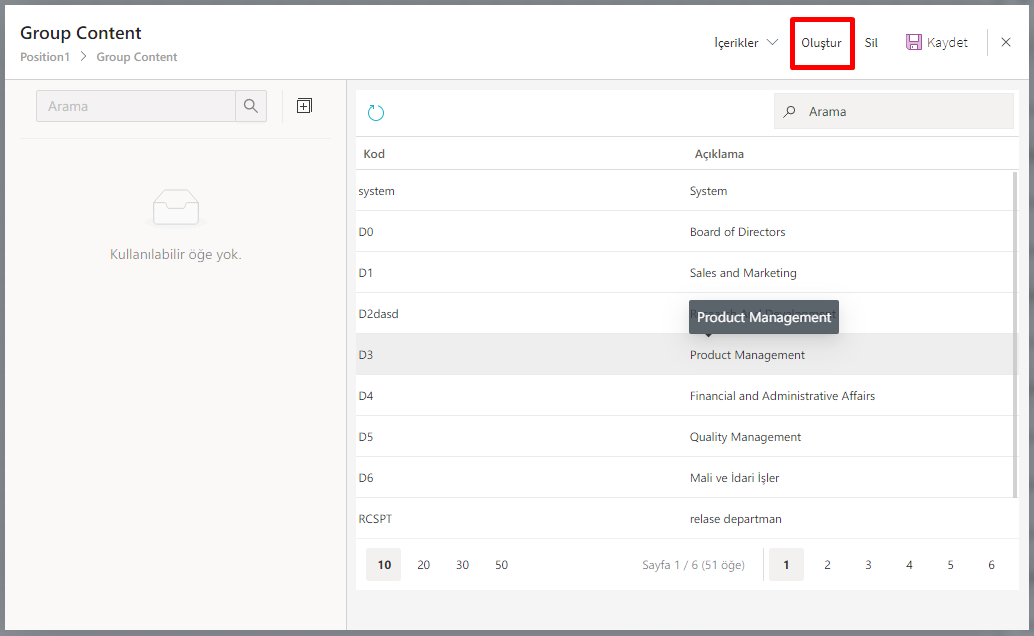Set page size to 20
This screenshot has width=1034, height=636.
pyautogui.click(x=423, y=565)
